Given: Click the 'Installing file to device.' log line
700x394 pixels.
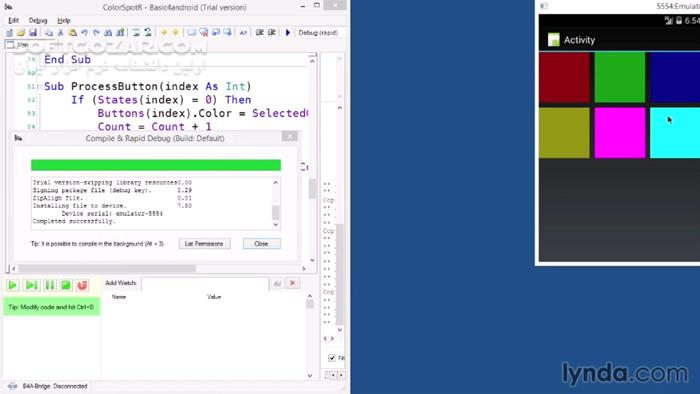Looking at the screenshot, I should pos(79,206).
